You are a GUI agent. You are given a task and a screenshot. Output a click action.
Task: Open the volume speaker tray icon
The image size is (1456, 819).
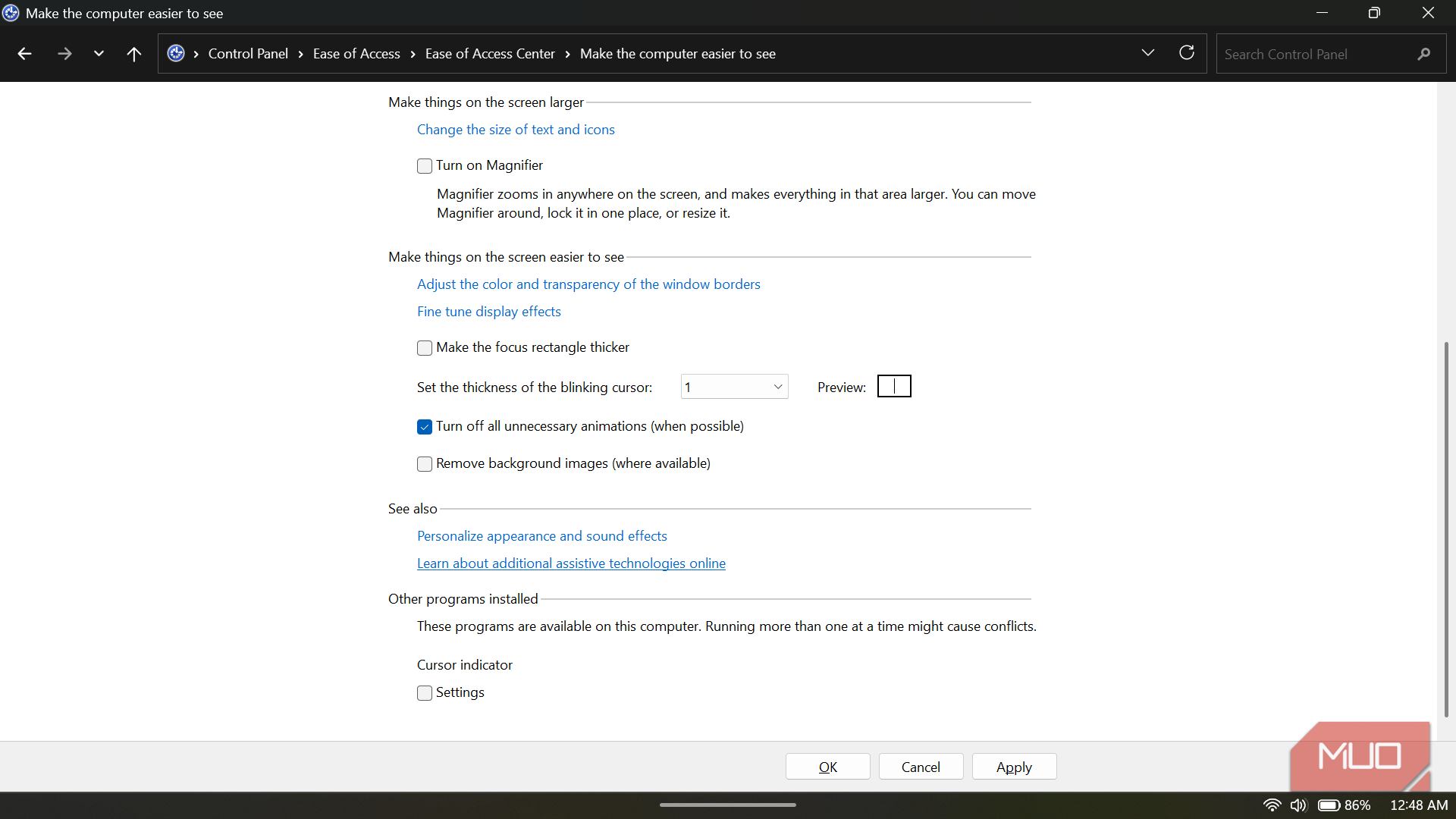(x=1298, y=805)
